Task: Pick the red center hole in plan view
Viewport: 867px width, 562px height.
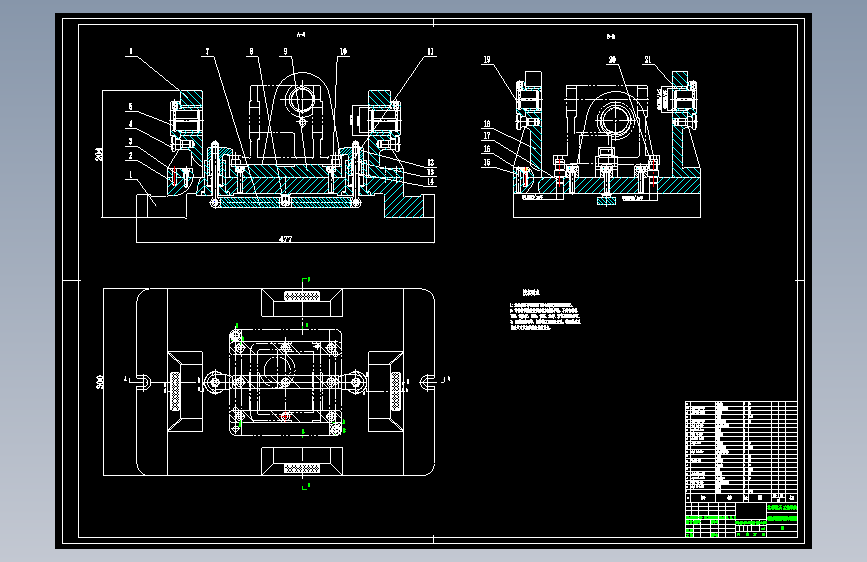Action: pos(285,416)
